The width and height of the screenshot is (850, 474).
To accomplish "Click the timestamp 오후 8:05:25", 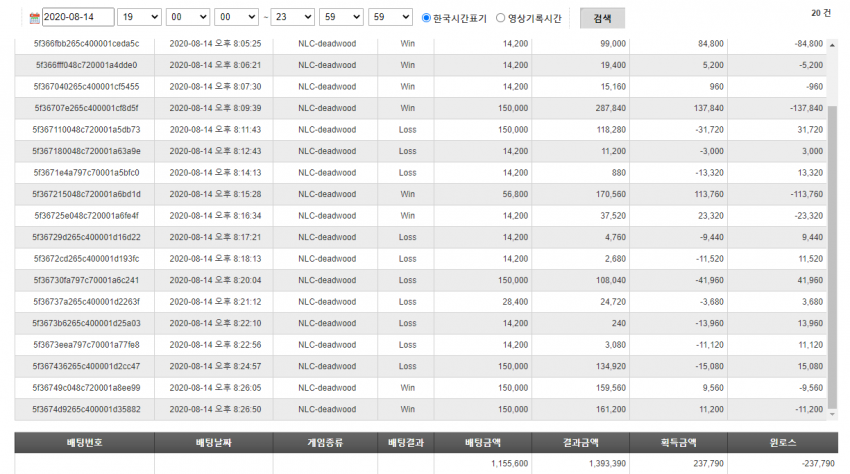I will (238, 43).
